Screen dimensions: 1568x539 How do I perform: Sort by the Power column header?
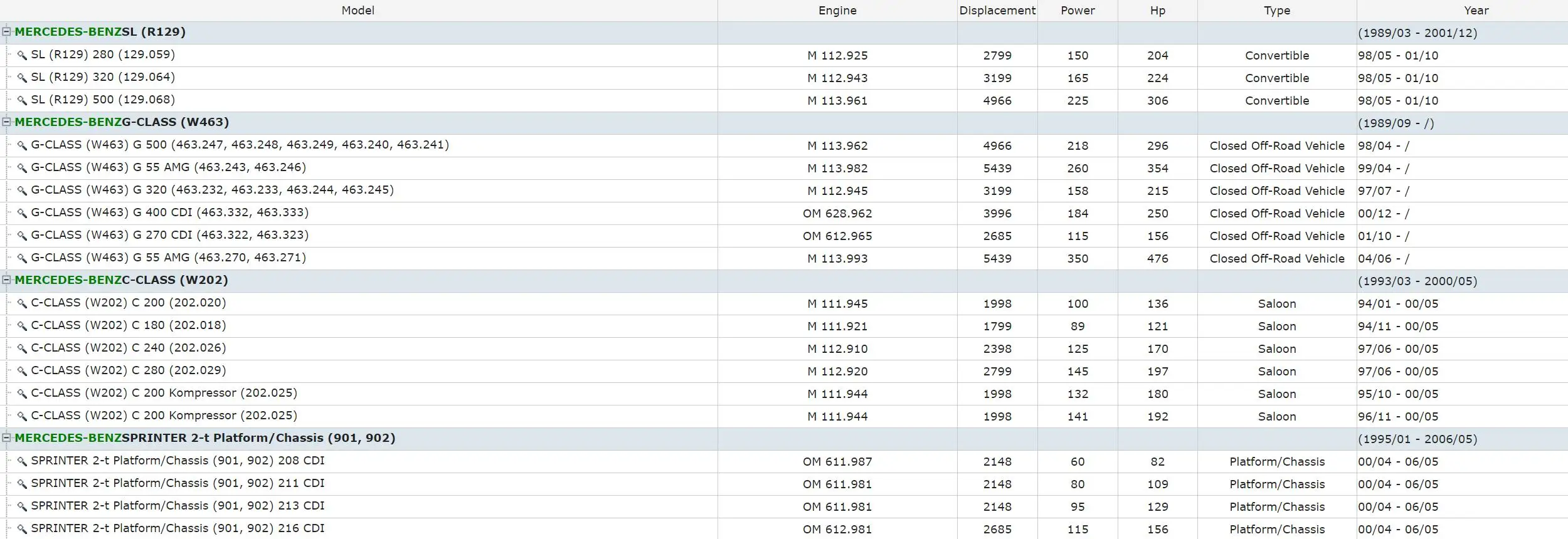coord(1078,11)
